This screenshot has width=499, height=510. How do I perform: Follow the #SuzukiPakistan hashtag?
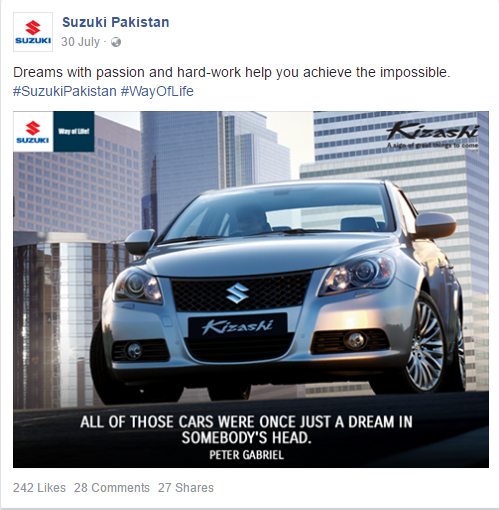point(65,91)
